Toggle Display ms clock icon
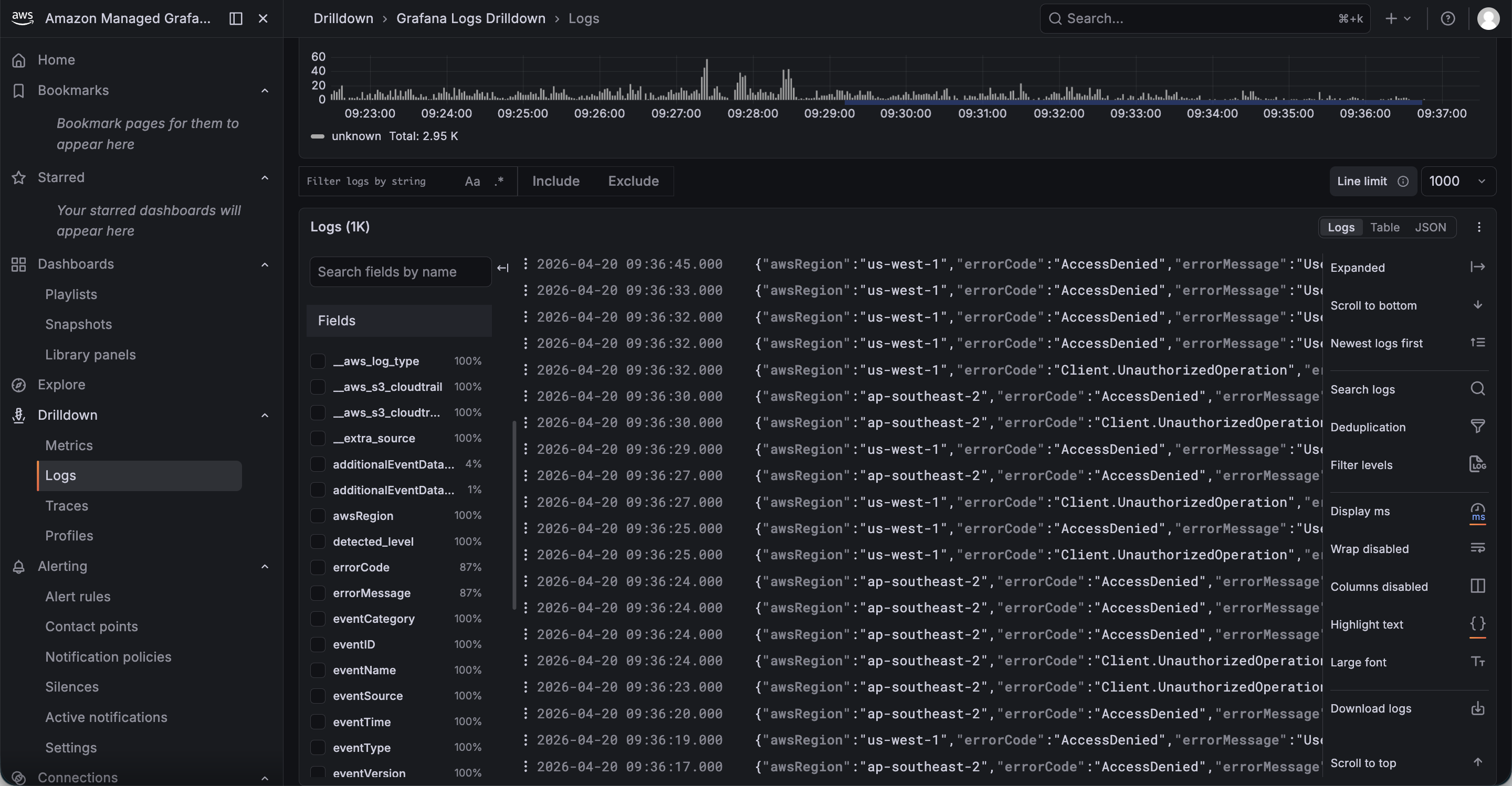The image size is (1512, 786). pos(1477,511)
